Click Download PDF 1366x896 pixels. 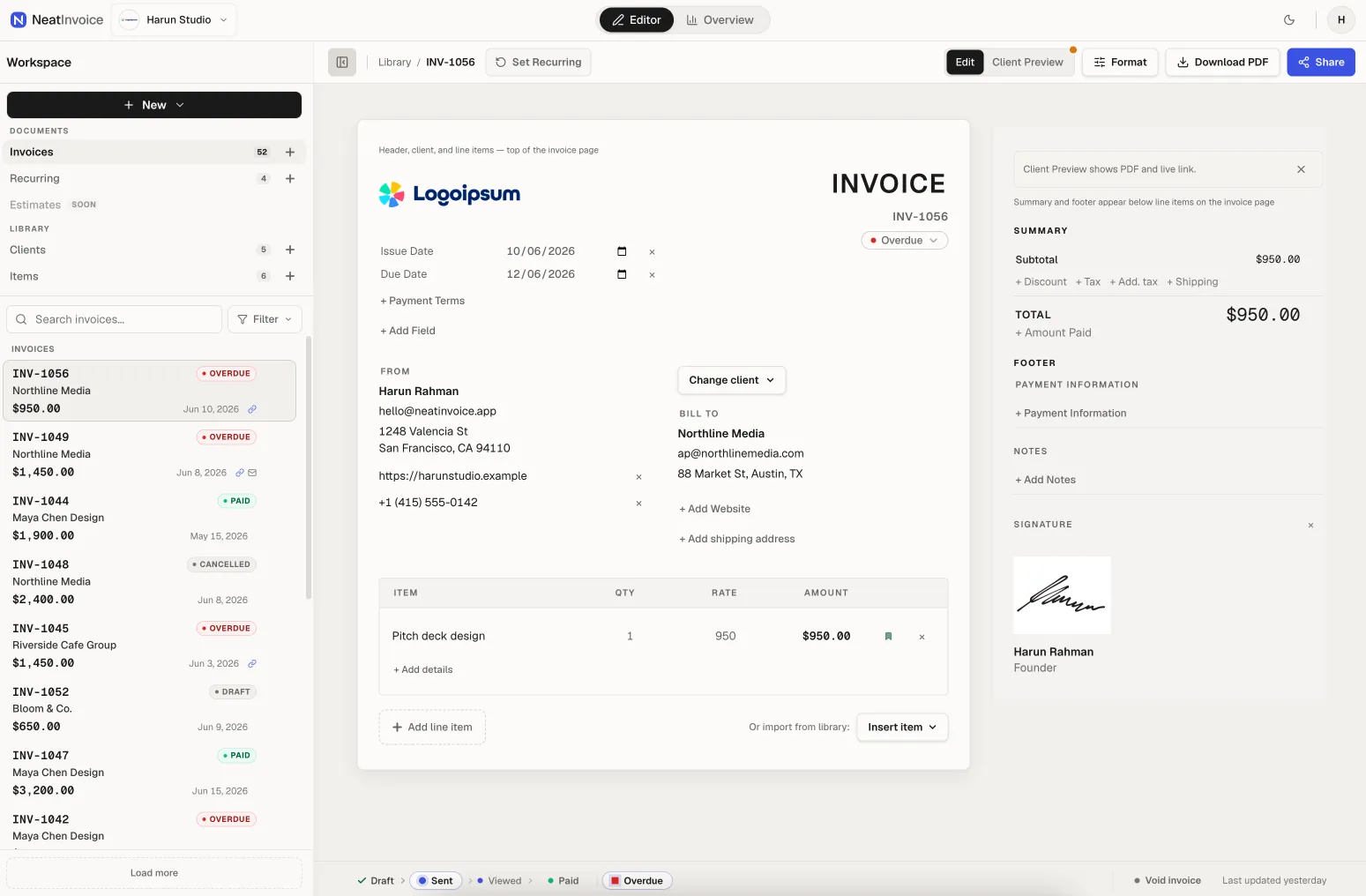tap(1222, 62)
